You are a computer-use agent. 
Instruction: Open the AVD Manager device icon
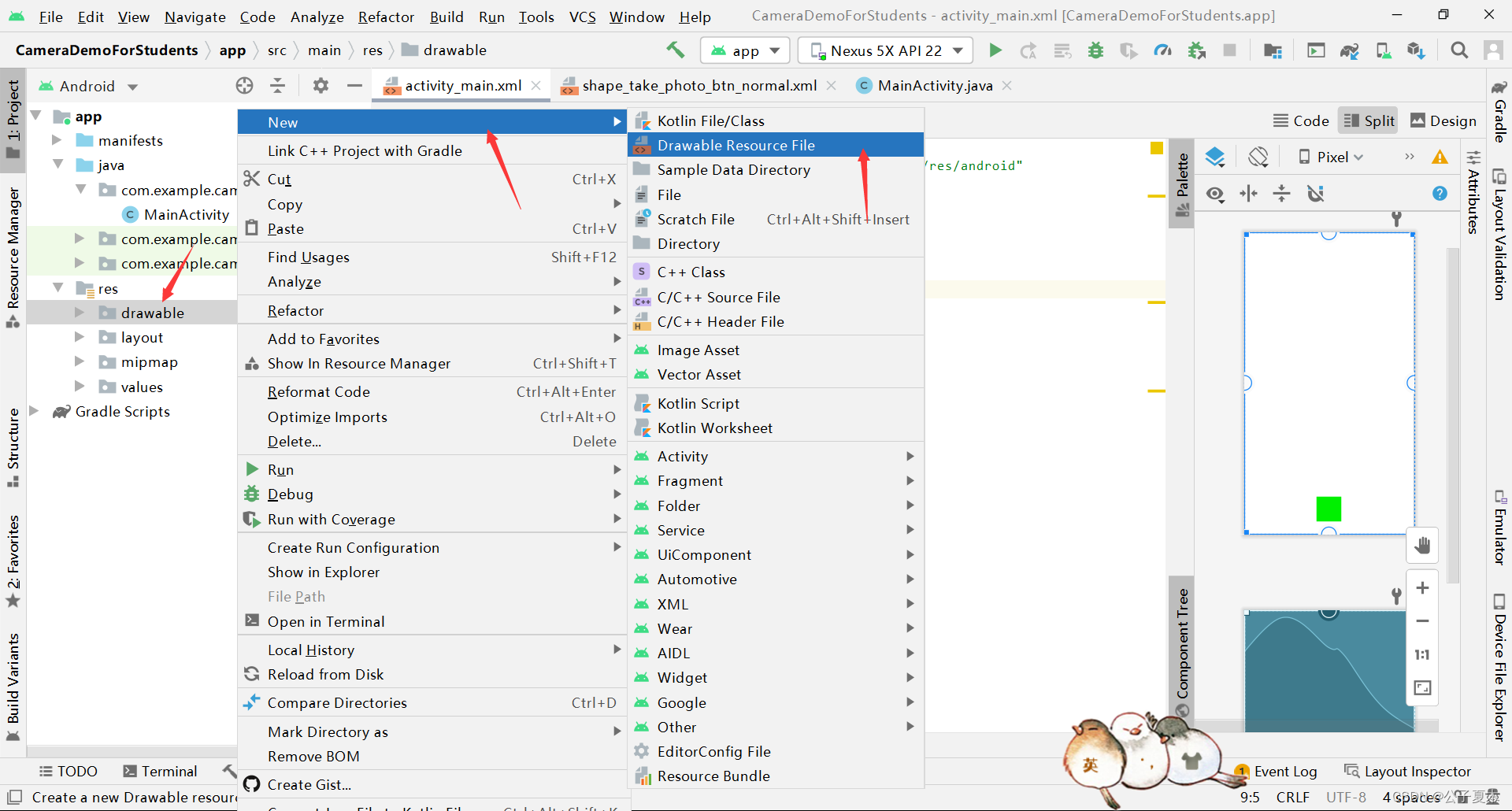click(x=1384, y=50)
